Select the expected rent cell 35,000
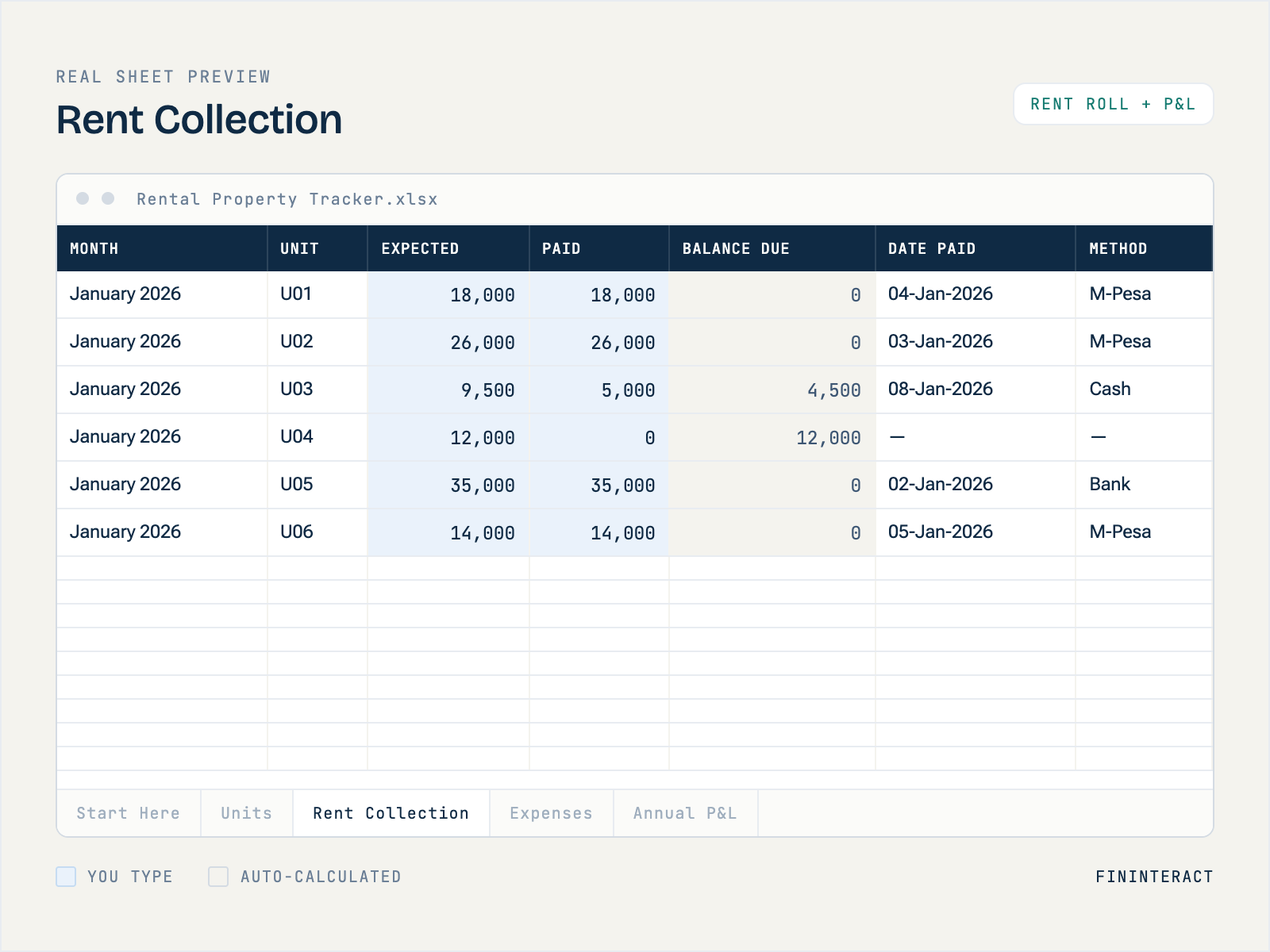Image resolution: width=1270 pixels, height=952 pixels. 448,485
